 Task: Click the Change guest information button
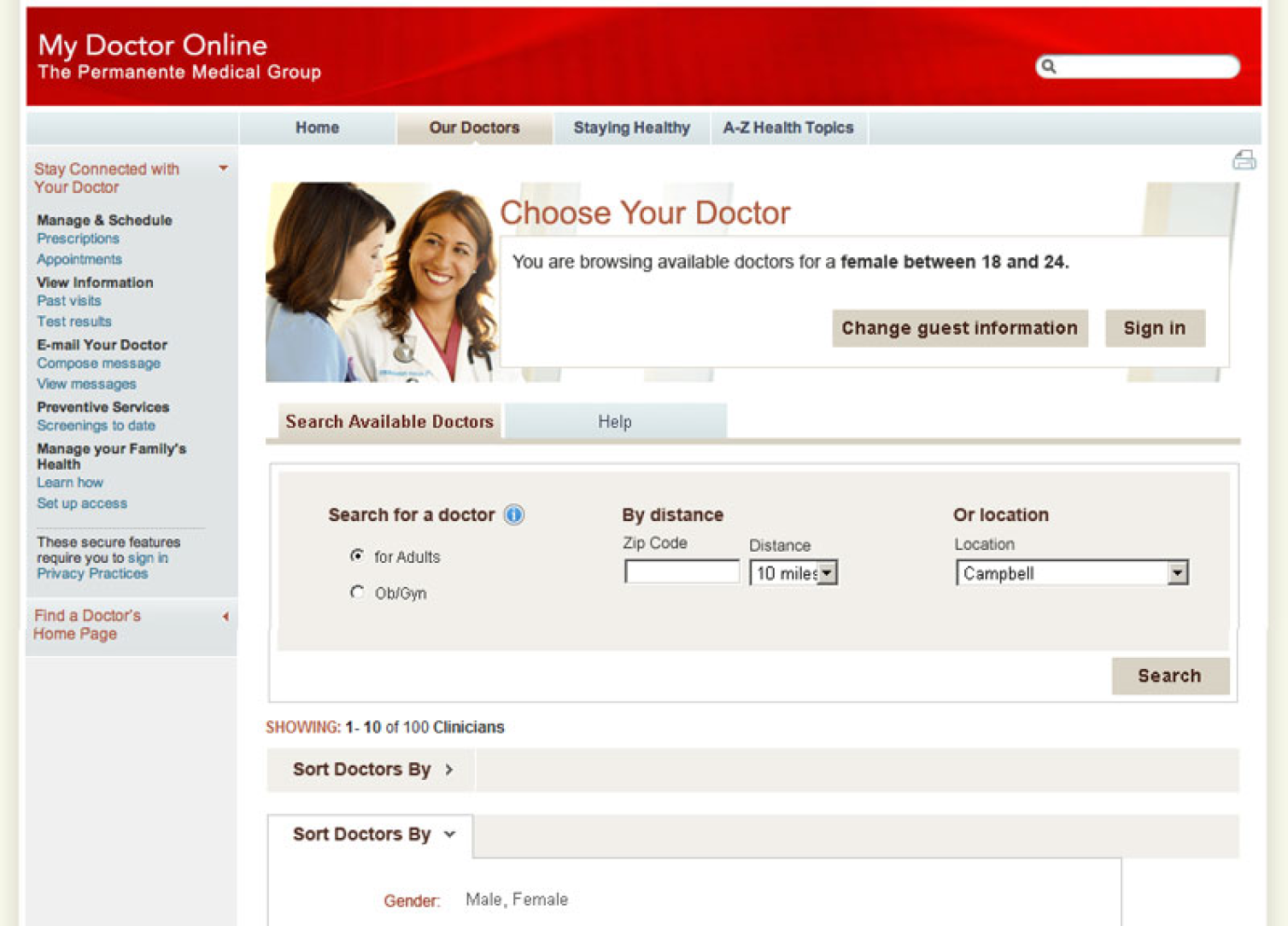coord(959,328)
